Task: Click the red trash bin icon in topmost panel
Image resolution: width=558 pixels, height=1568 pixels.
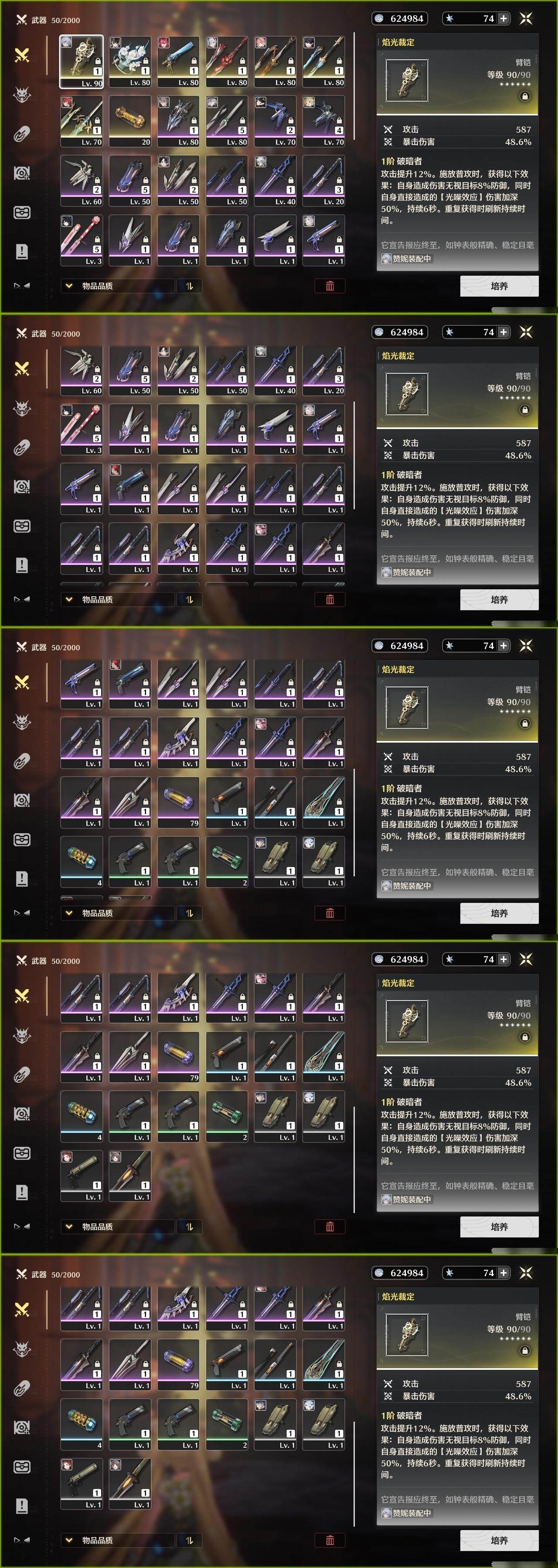Action: (330, 286)
